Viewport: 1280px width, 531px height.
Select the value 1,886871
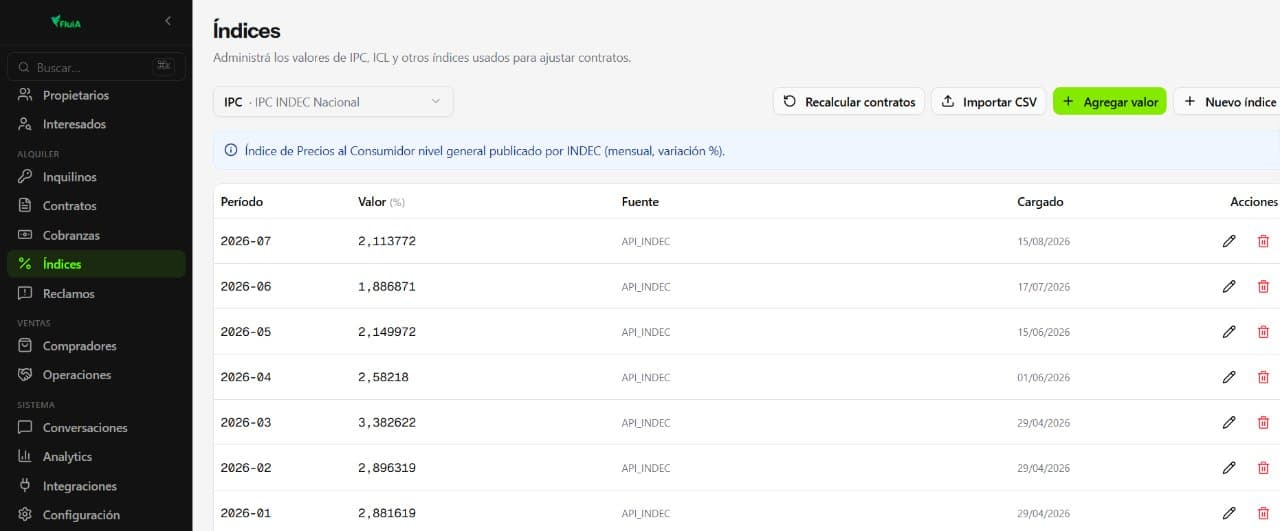(x=387, y=286)
